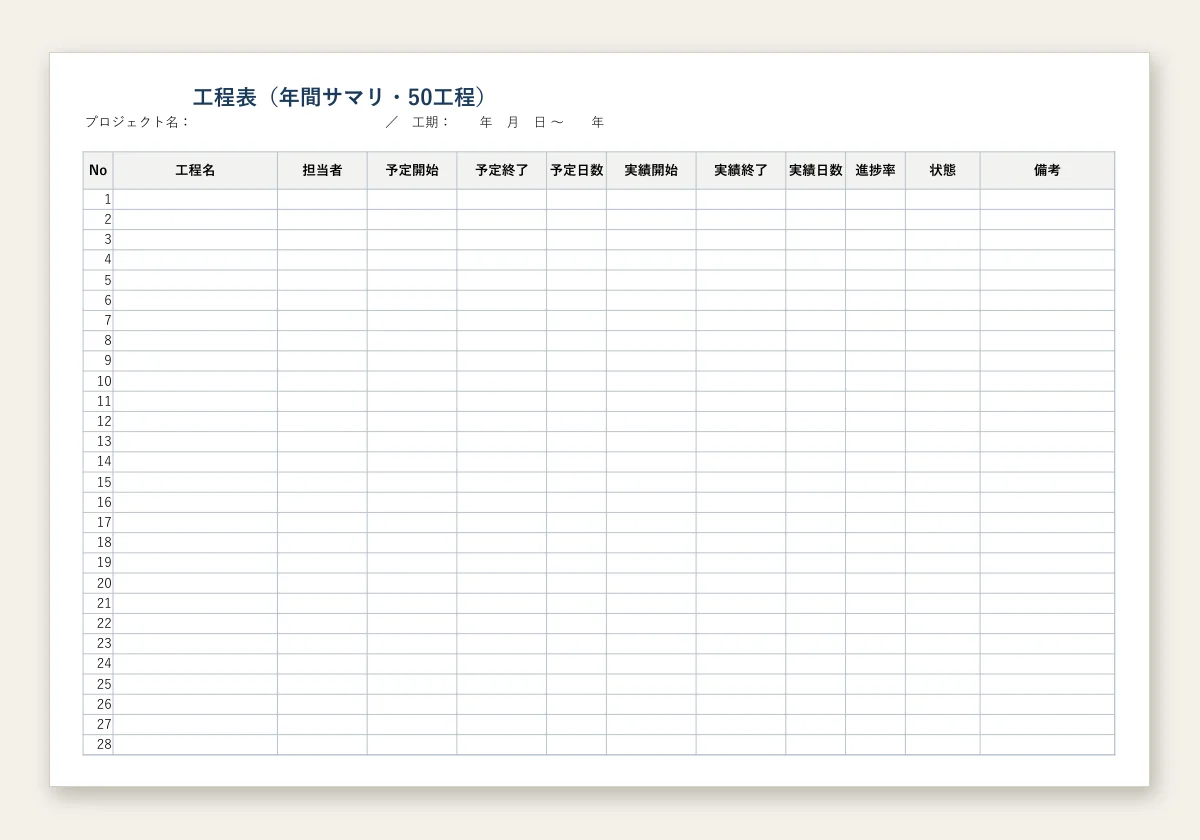Viewport: 1200px width, 840px height.
Task: Select the 状態 column header
Action: point(943,170)
